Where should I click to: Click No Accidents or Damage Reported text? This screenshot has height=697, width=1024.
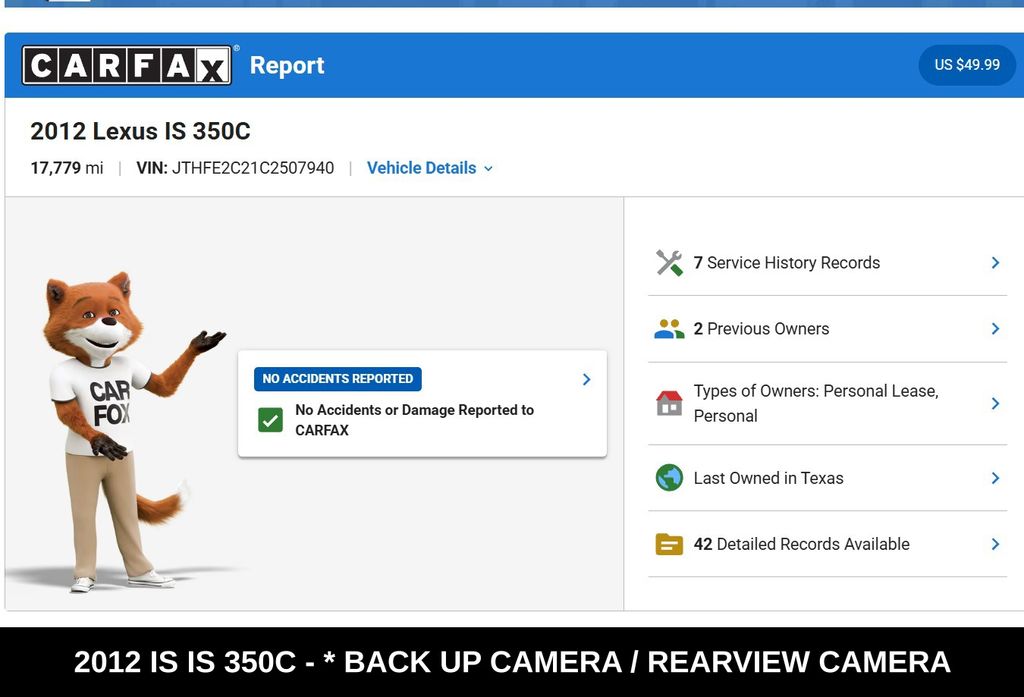pos(415,420)
